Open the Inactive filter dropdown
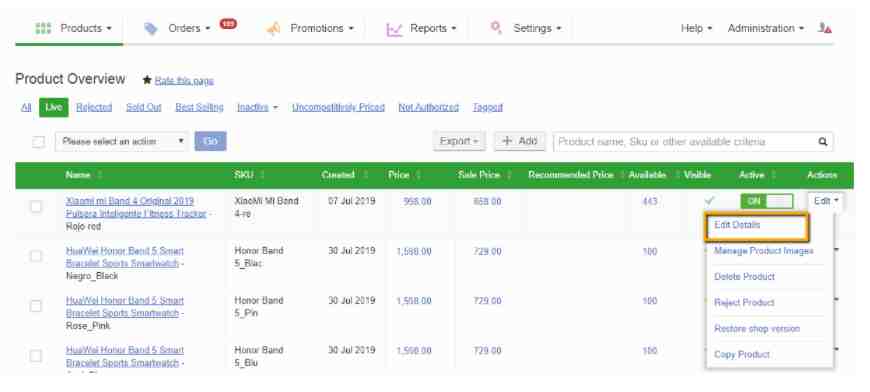 click(x=257, y=108)
